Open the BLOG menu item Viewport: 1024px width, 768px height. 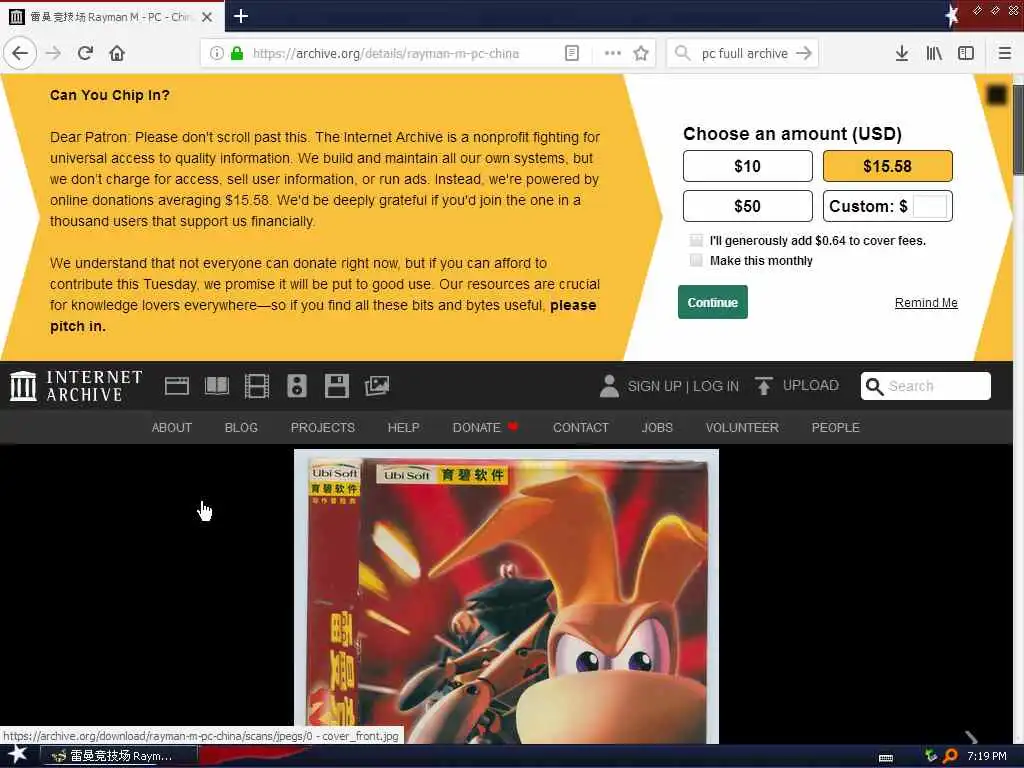coord(241,428)
